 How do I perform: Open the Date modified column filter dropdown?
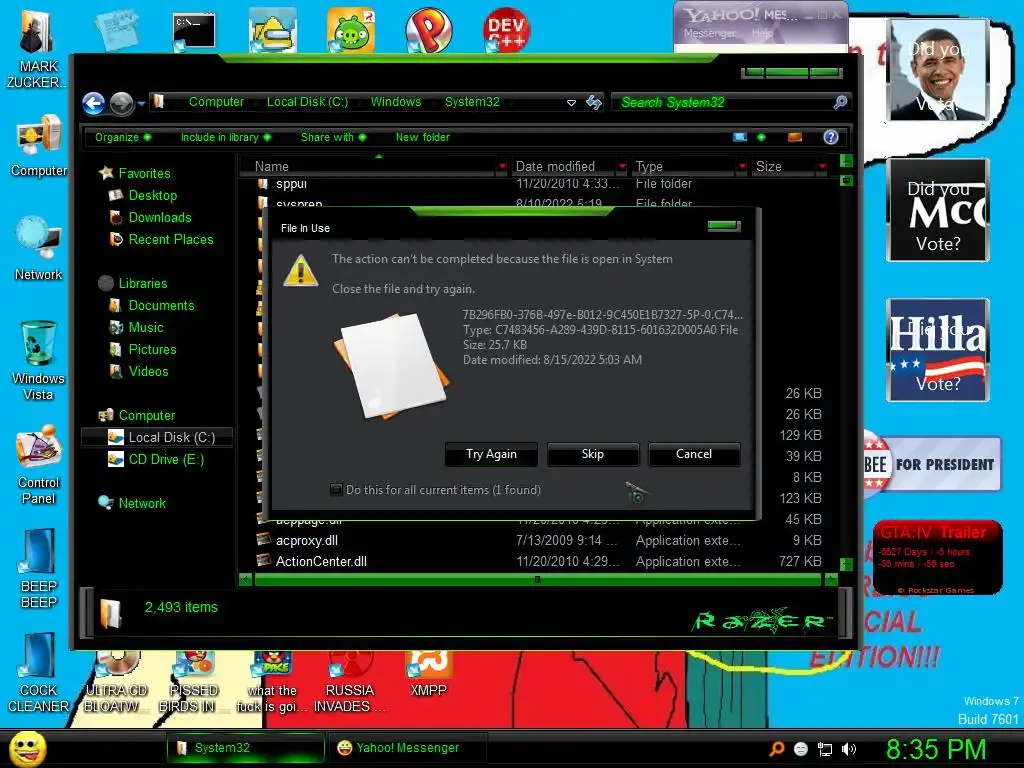click(x=622, y=167)
